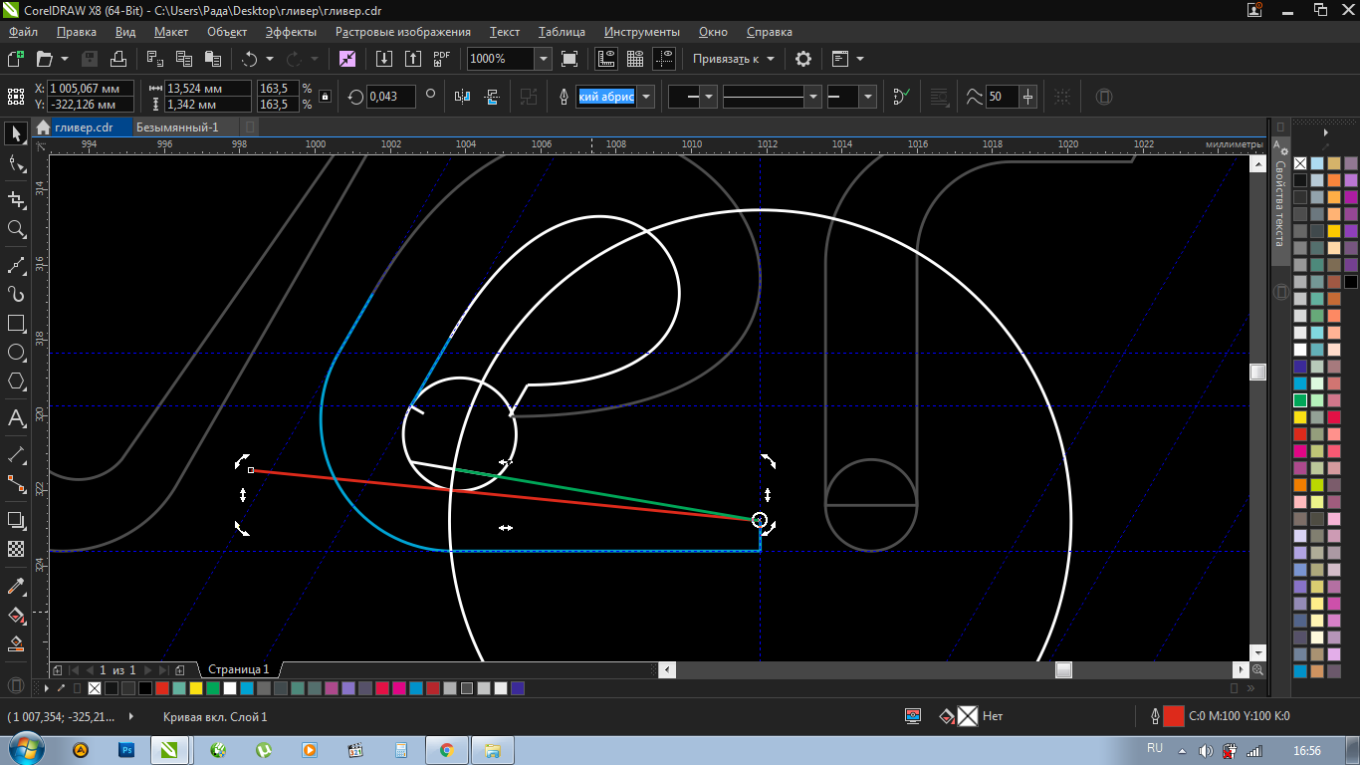Viewport: 1360px width, 765px height.
Task: Click the 'Страница 1' page tab
Action: 238,669
